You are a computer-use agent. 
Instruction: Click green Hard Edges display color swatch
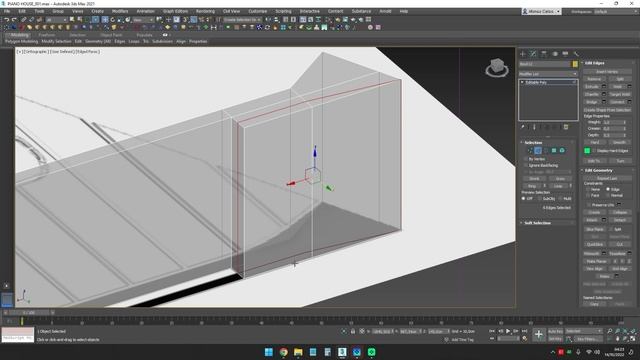[587, 151]
